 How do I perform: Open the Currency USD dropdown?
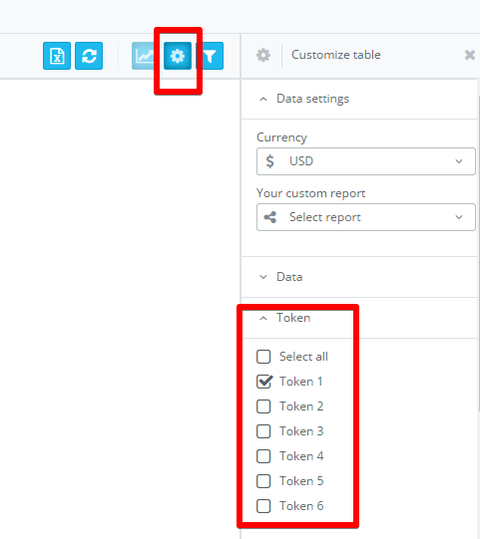[x=366, y=161]
